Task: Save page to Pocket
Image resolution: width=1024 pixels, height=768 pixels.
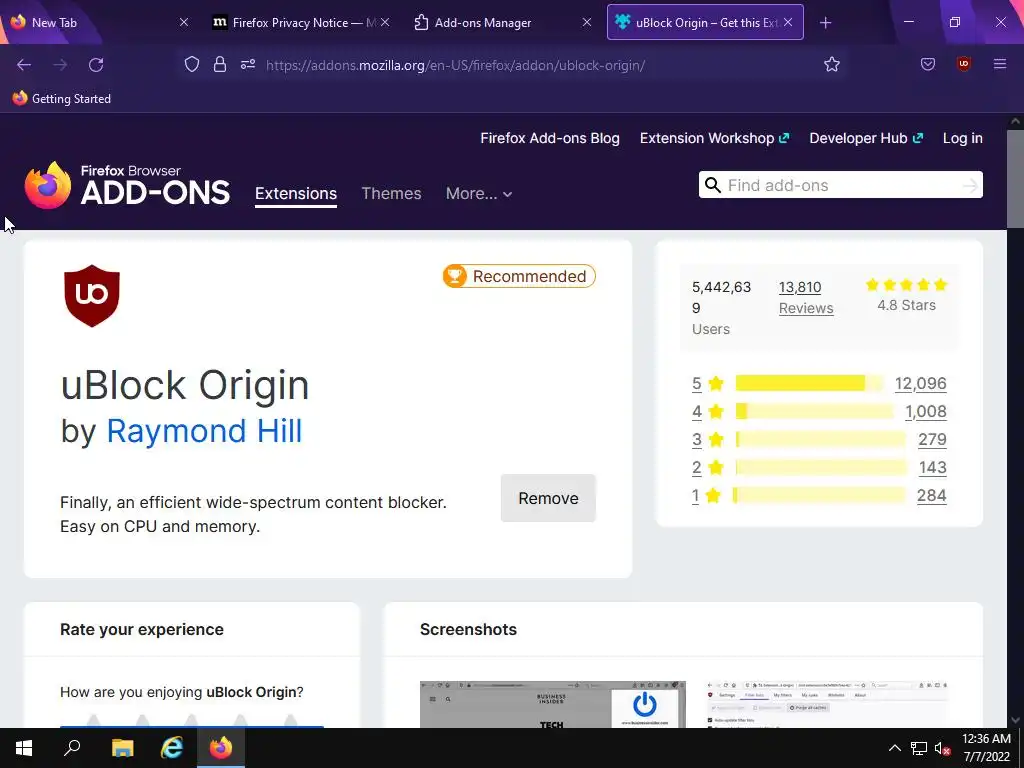Action: pos(928,64)
